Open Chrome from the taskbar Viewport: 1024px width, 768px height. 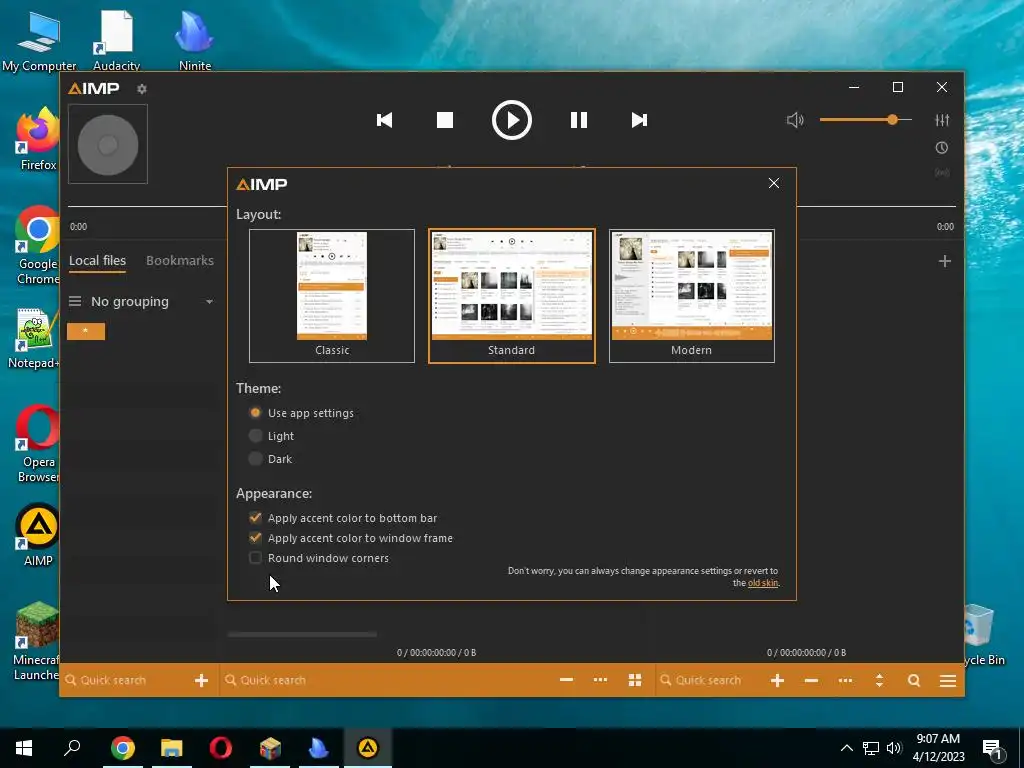[123, 748]
